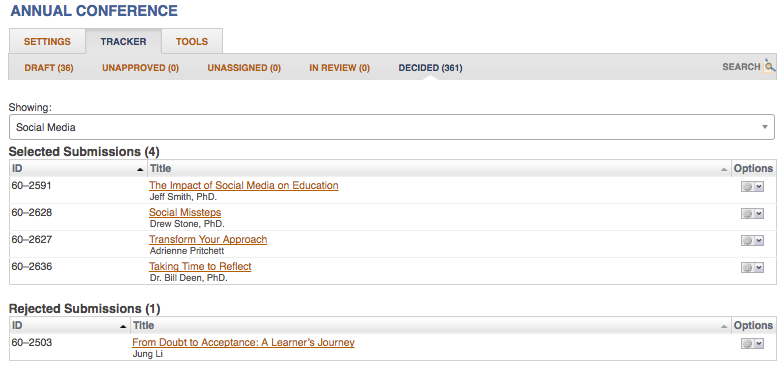
Task: Sort Rejected Submissions by ID column
Action: tap(69, 326)
